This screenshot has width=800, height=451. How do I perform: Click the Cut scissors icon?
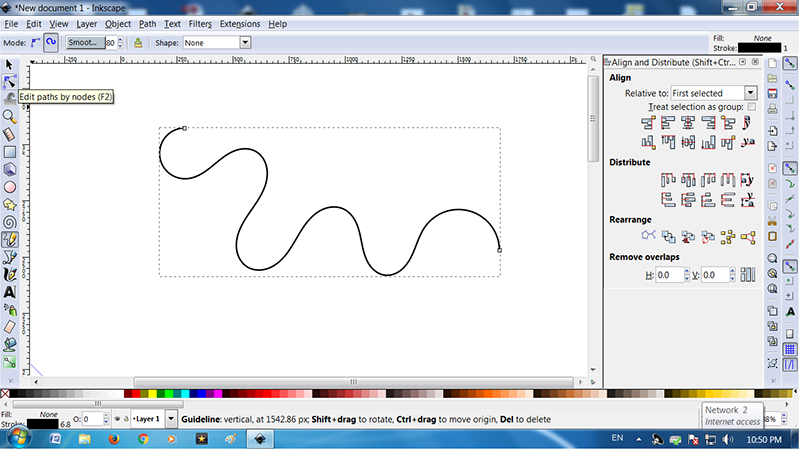pos(772,221)
